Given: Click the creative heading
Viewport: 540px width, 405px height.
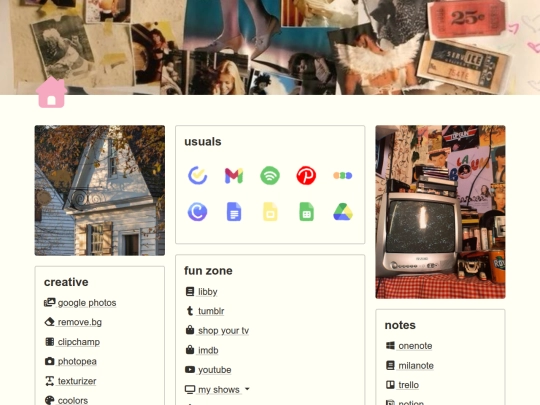Looking at the screenshot, I should point(66,282).
